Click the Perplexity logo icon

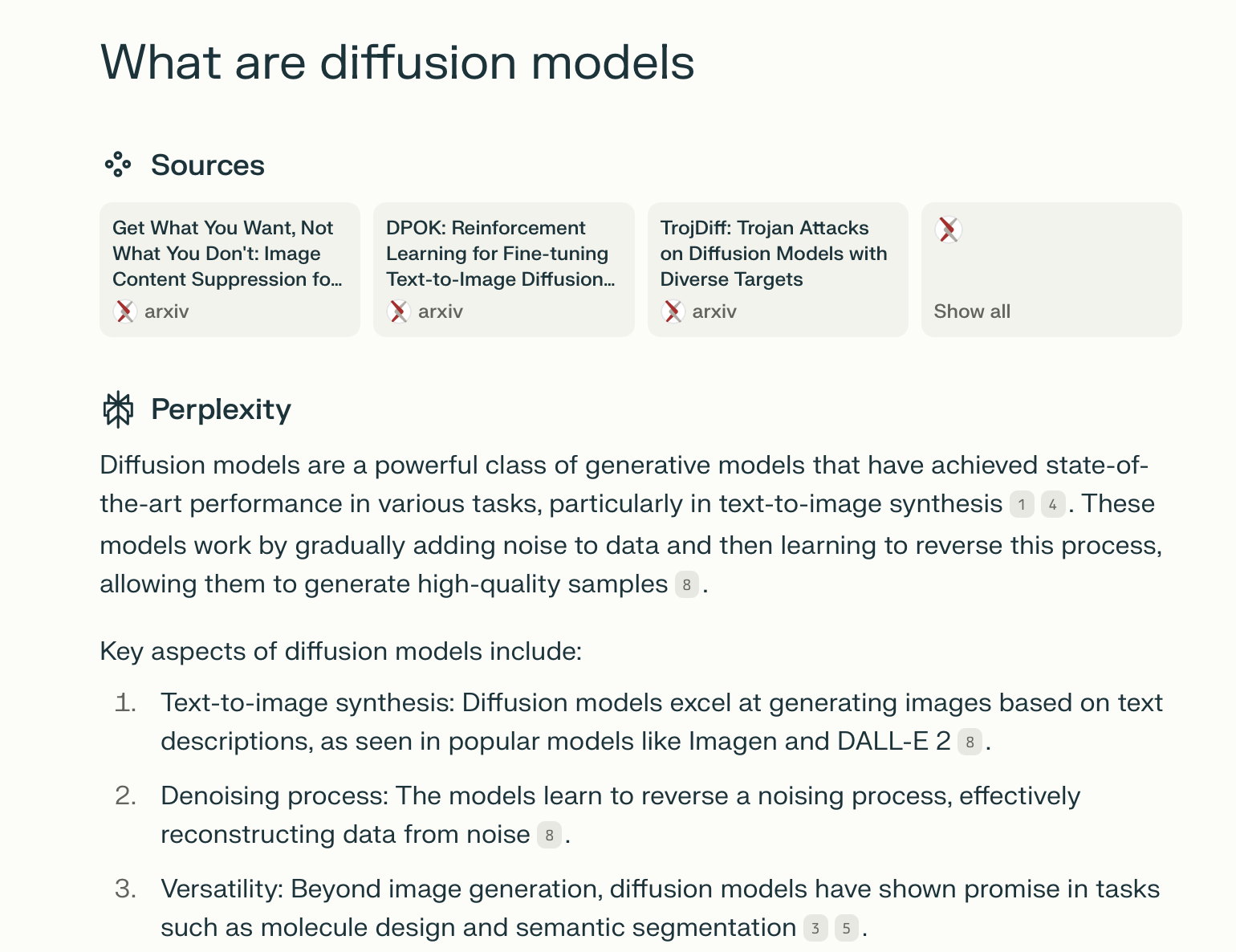pyautogui.click(x=118, y=409)
